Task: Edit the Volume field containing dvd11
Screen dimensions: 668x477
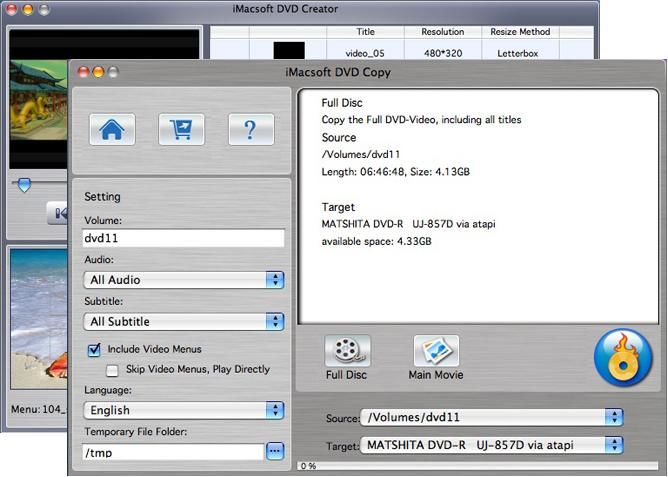Action: (183, 238)
